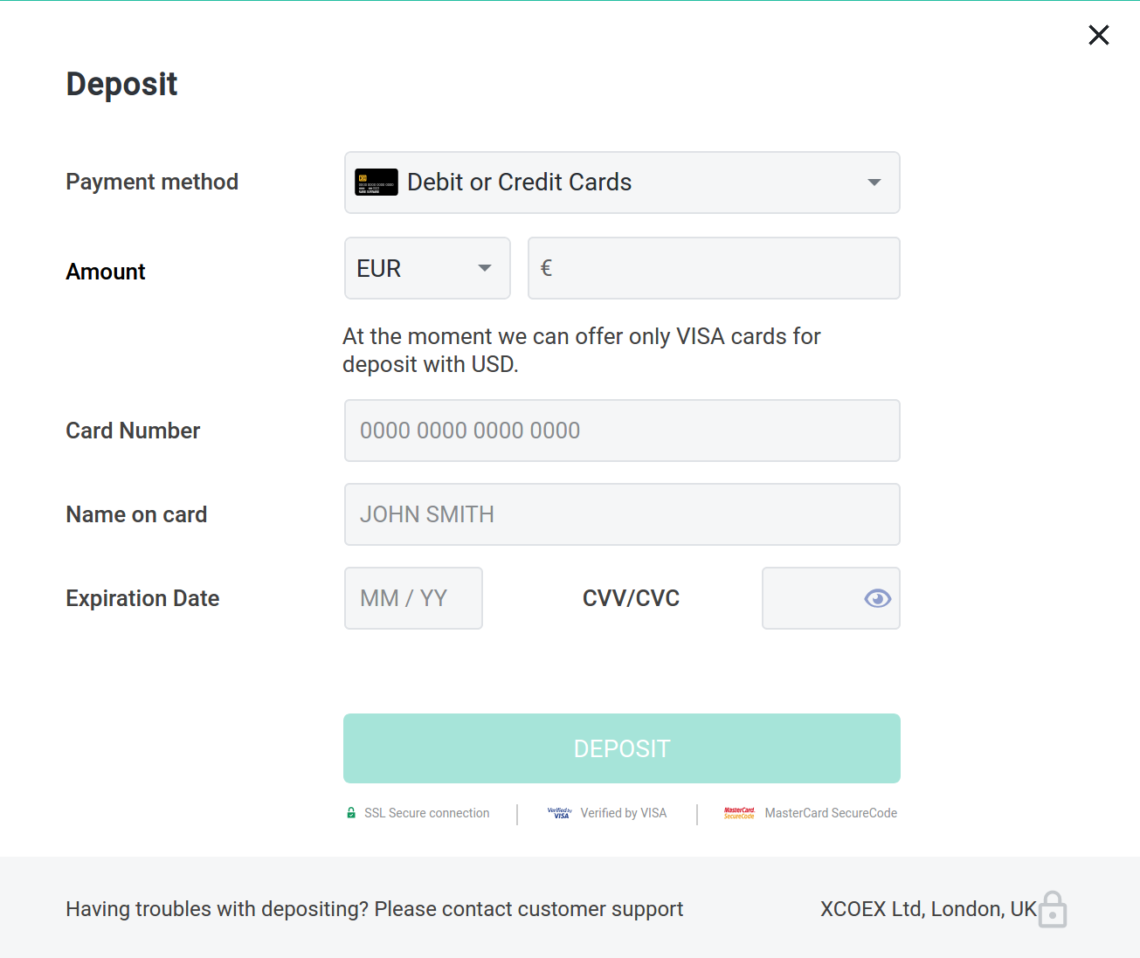Click the MasterCard SecureCode logo
This screenshot has height=958, width=1140.
click(739, 813)
